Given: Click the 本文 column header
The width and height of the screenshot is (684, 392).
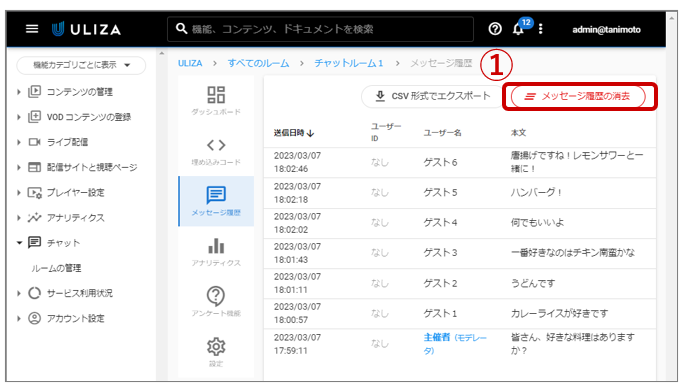Looking at the screenshot, I should (519, 133).
